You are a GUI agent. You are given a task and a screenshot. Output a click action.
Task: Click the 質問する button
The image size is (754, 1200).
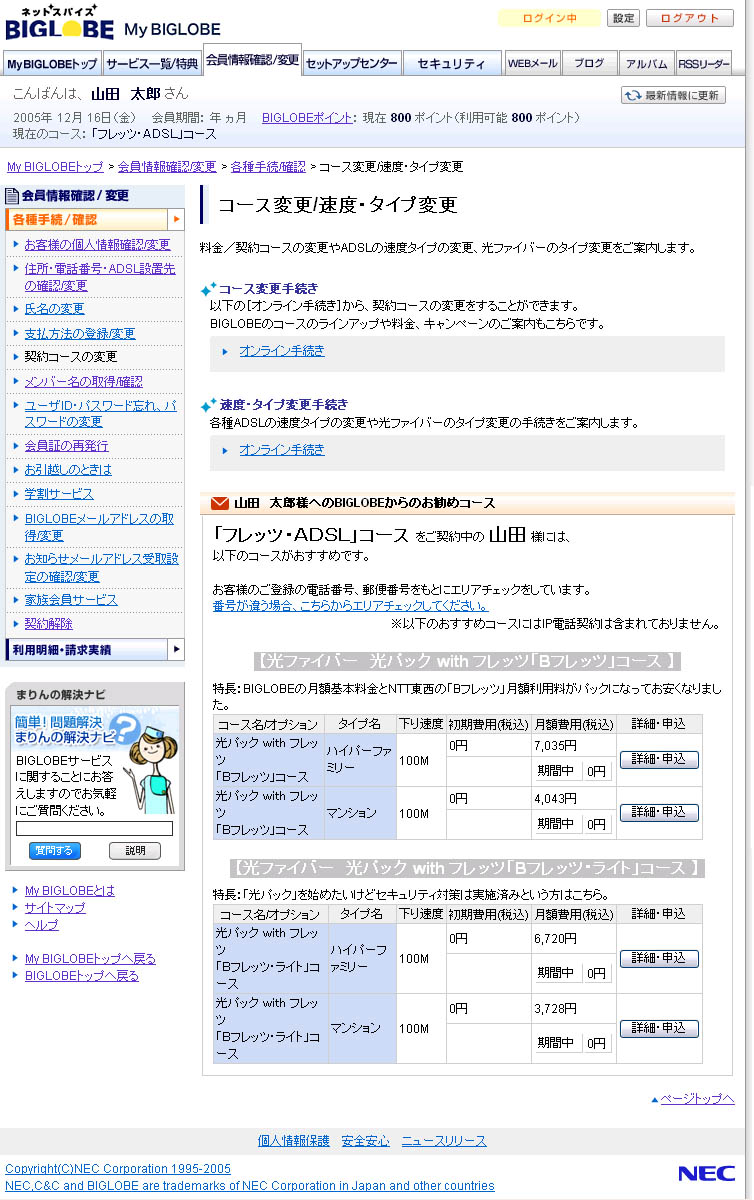pyautogui.click(x=55, y=851)
